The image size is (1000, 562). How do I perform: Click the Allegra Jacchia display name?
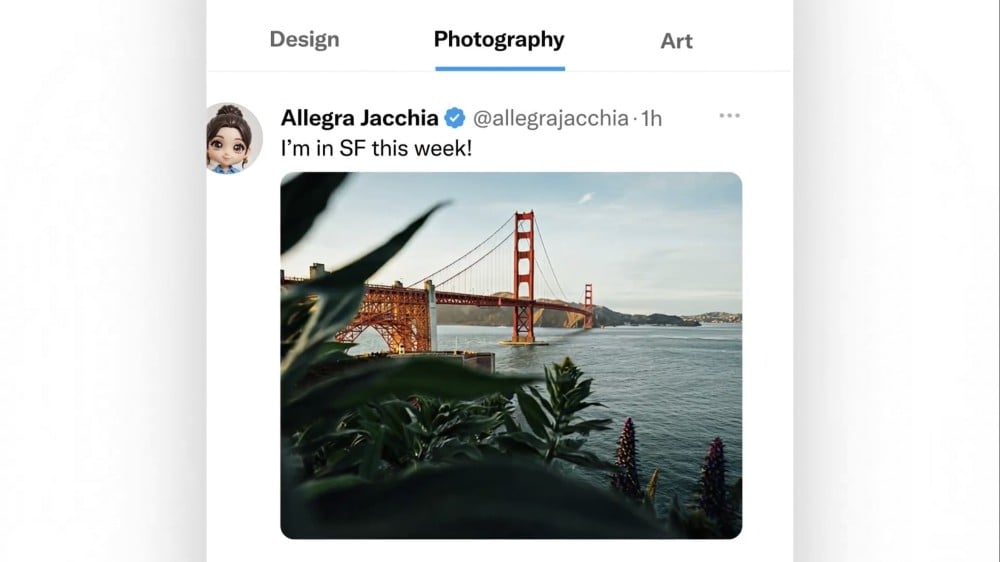point(359,118)
